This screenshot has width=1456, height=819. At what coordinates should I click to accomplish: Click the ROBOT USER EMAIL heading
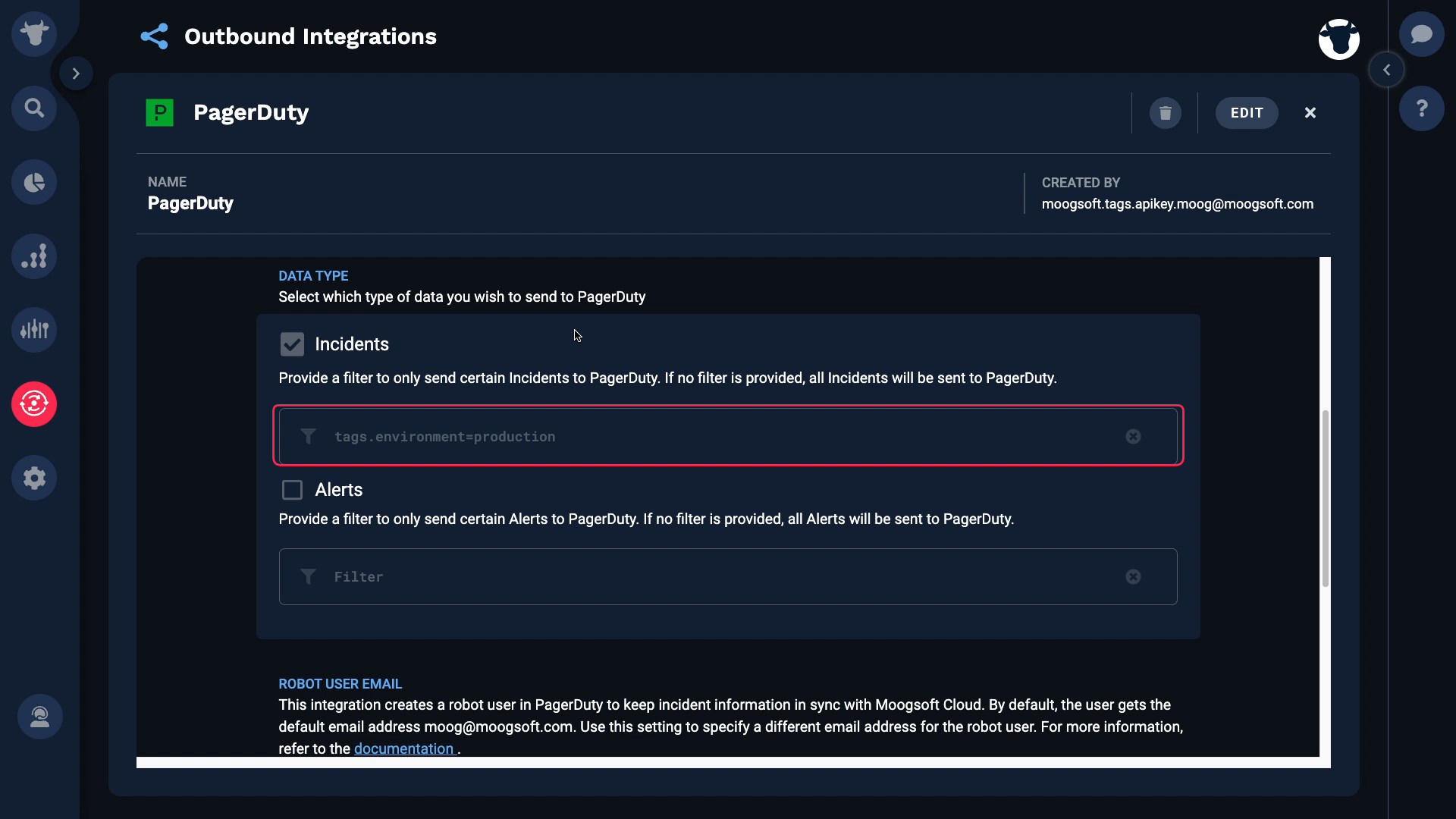(340, 684)
